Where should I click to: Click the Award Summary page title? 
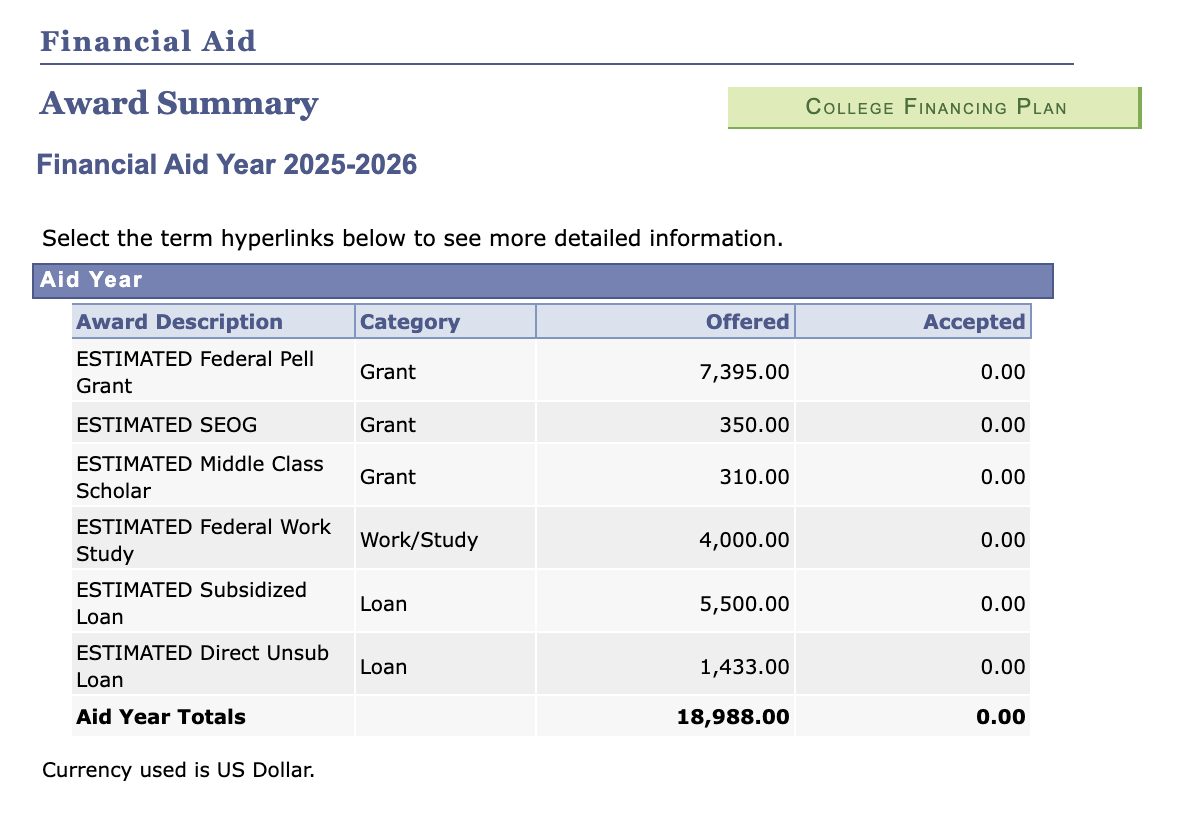(x=179, y=103)
